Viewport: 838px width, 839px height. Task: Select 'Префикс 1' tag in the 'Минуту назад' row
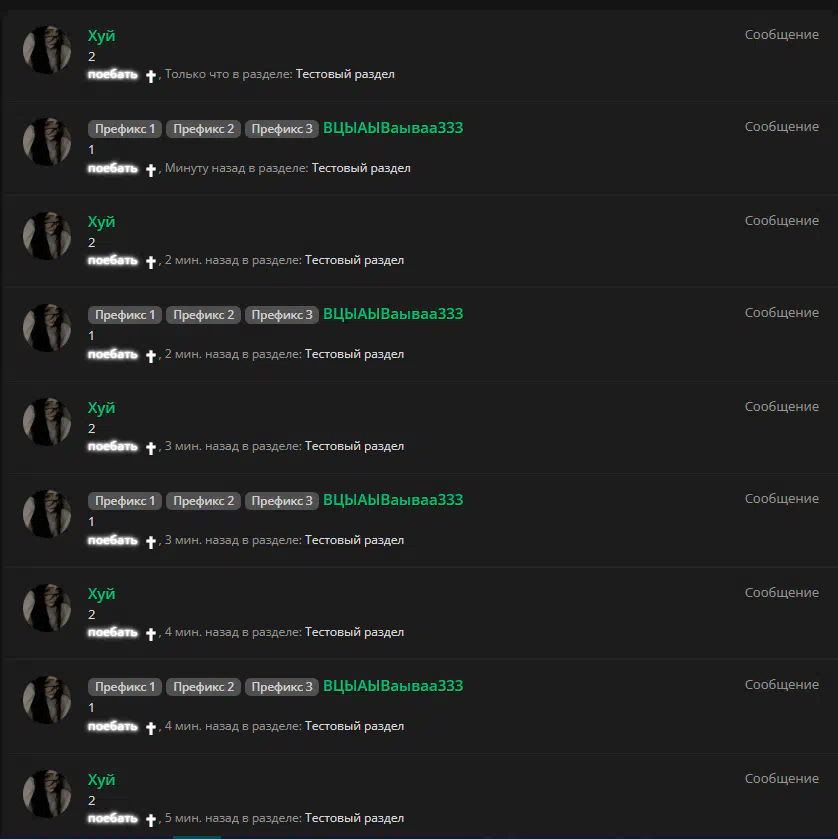coord(125,129)
